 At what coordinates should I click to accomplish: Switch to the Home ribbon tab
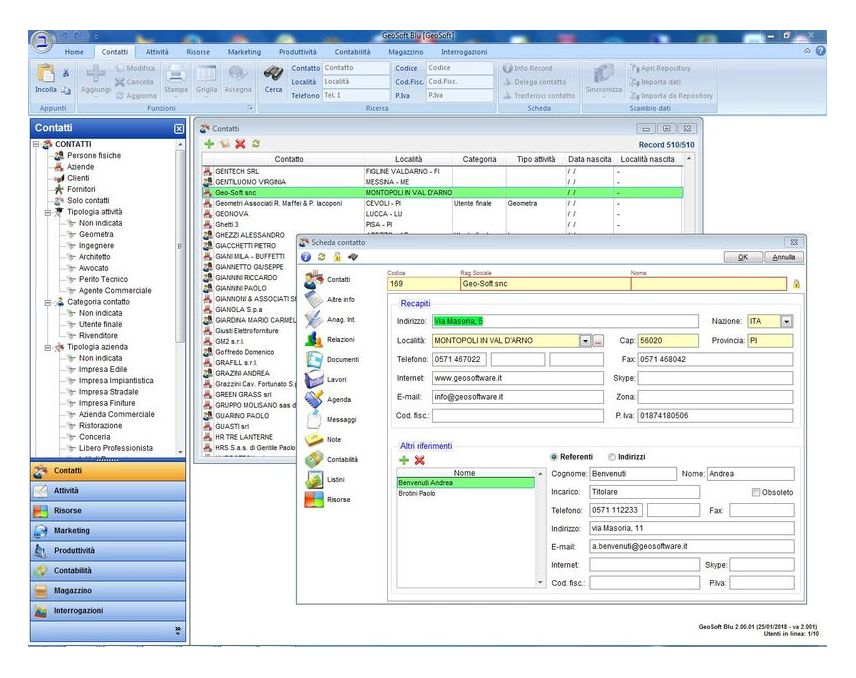[x=74, y=52]
